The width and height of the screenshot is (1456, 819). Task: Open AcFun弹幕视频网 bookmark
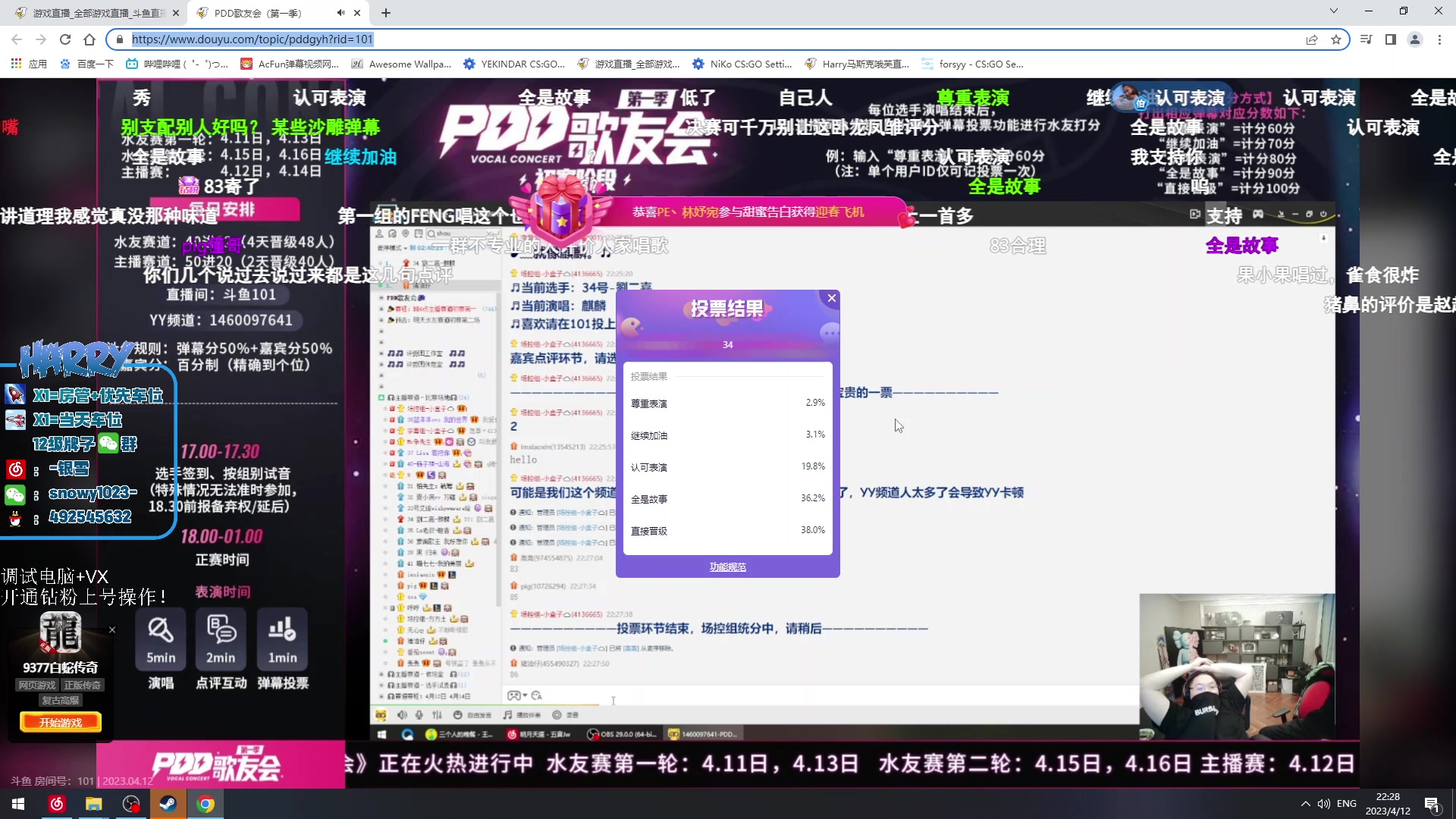[x=290, y=64]
